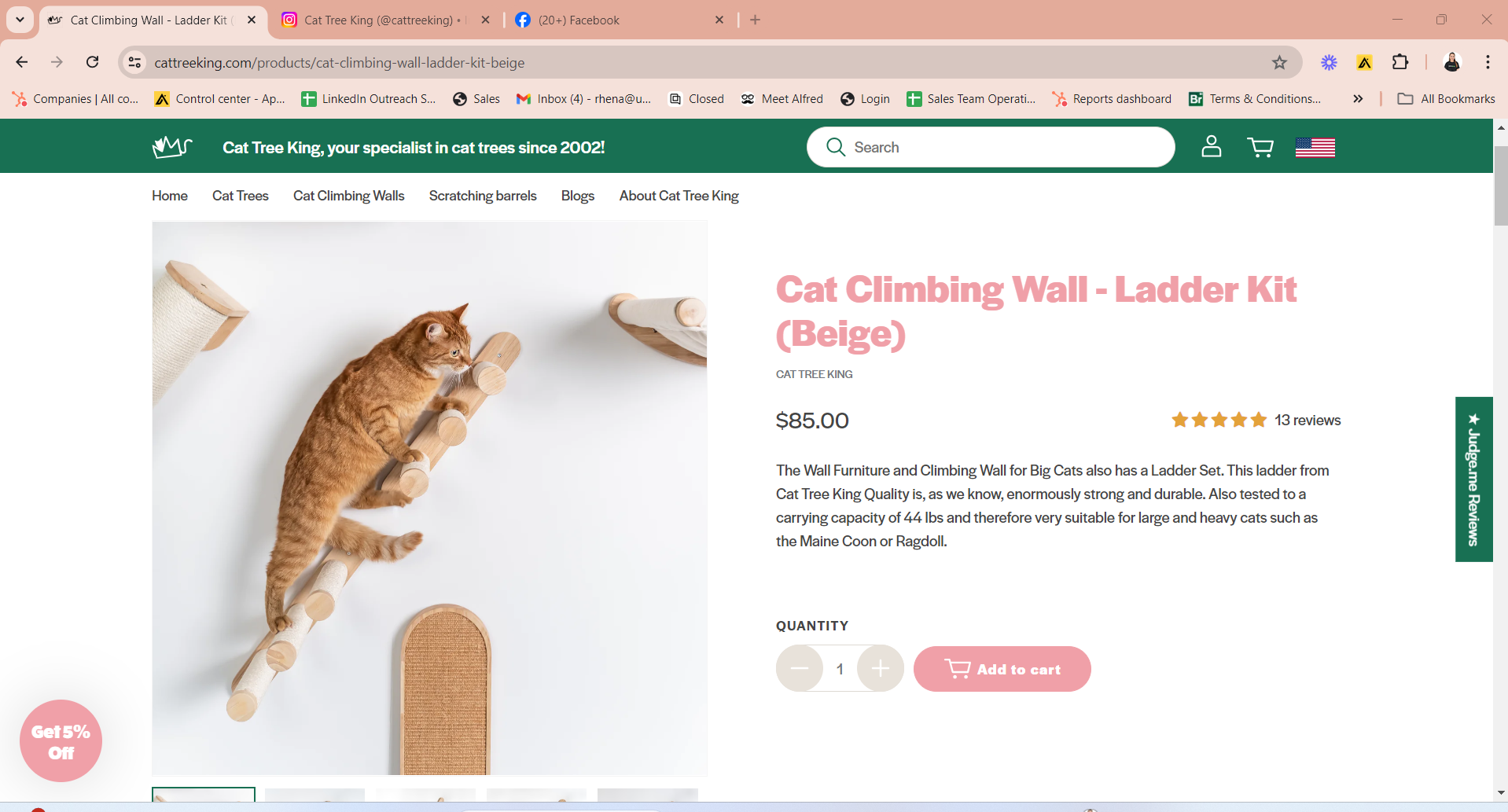Reload the page with refresh icon
Viewport: 1508px width, 812px height.
pos(93,62)
